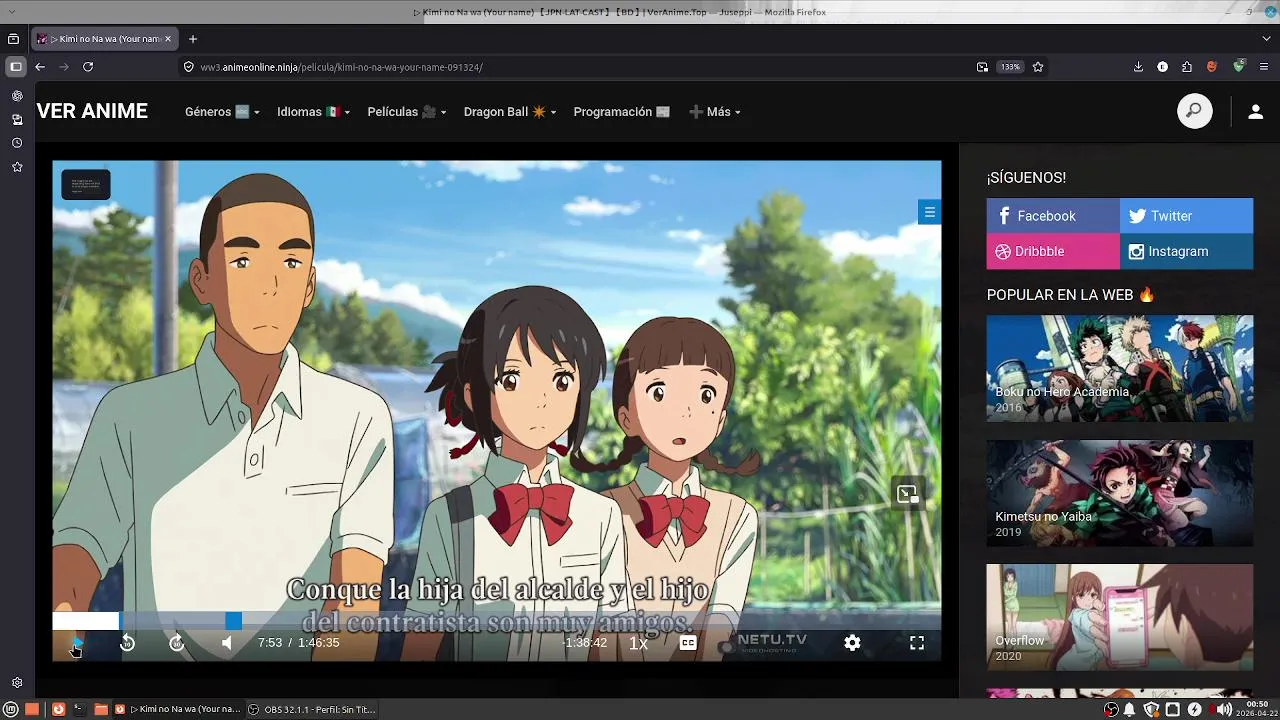Follow on Twitter
The height and width of the screenshot is (720, 1280).
pyautogui.click(x=1186, y=216)
